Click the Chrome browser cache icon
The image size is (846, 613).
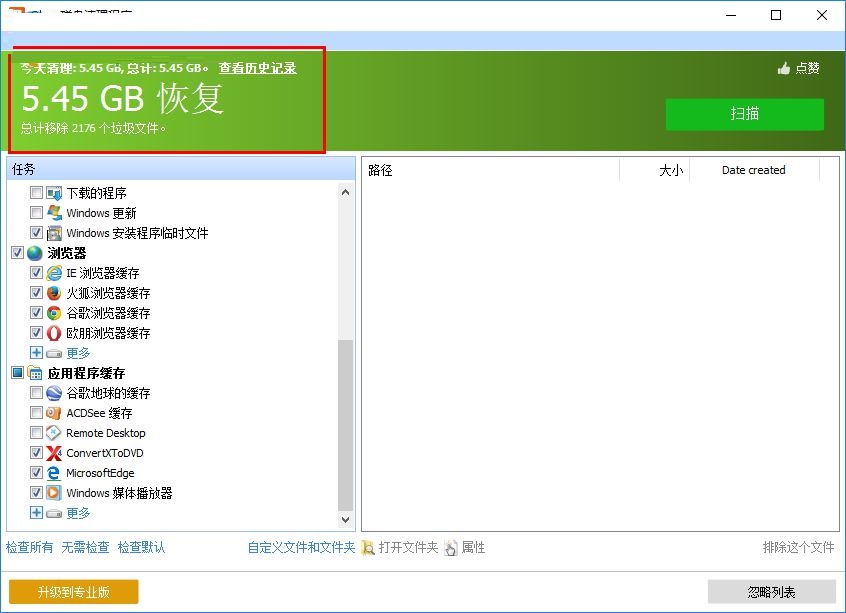[x=53, y=313]
